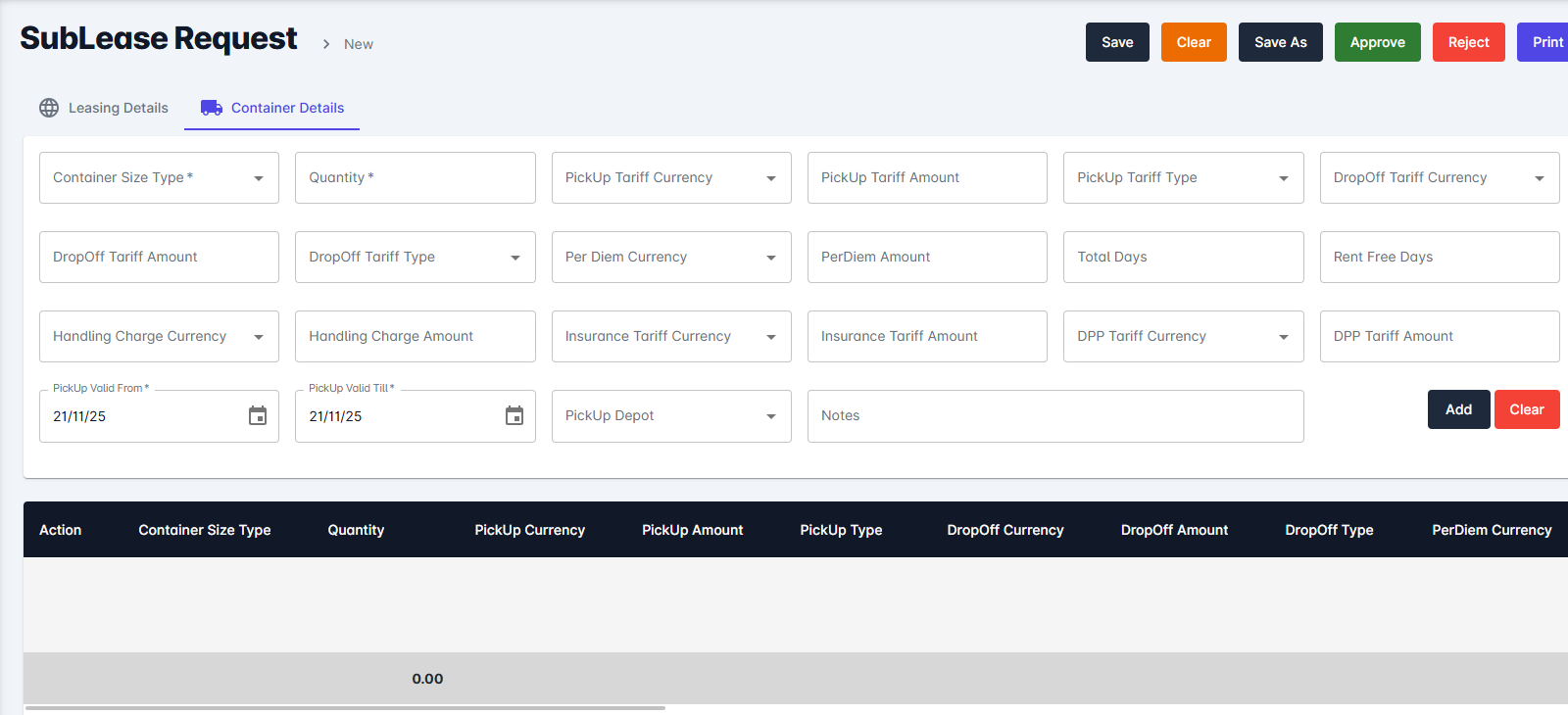Expand the PickUp Depot dropdown
The image size is (1568, 715).
[770, 416]
